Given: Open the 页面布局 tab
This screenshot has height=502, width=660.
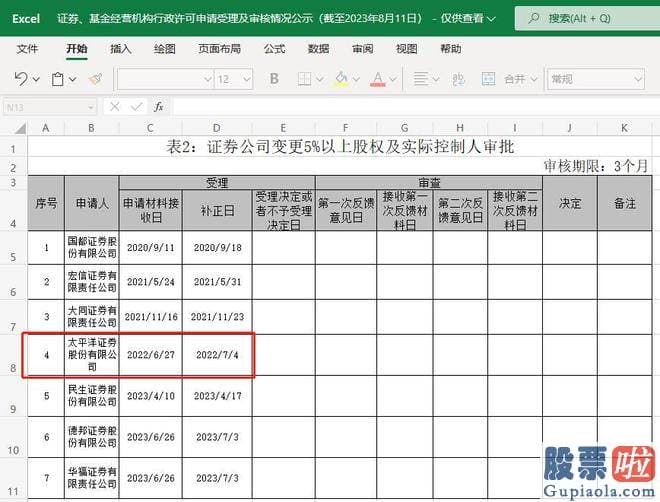Looking at the screenshot, I should point(220,49).
